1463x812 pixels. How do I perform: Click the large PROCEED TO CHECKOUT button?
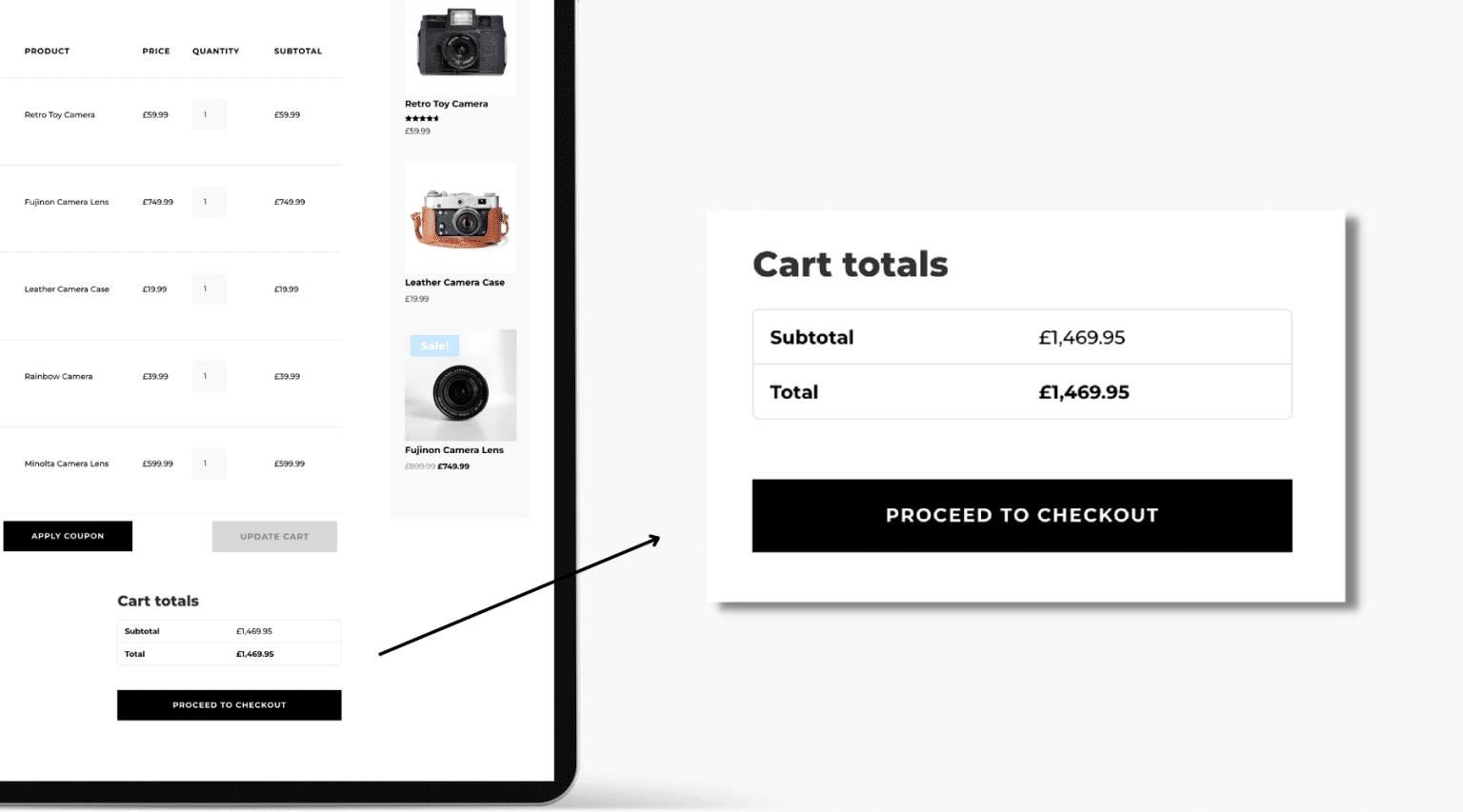pos(1021,515)
